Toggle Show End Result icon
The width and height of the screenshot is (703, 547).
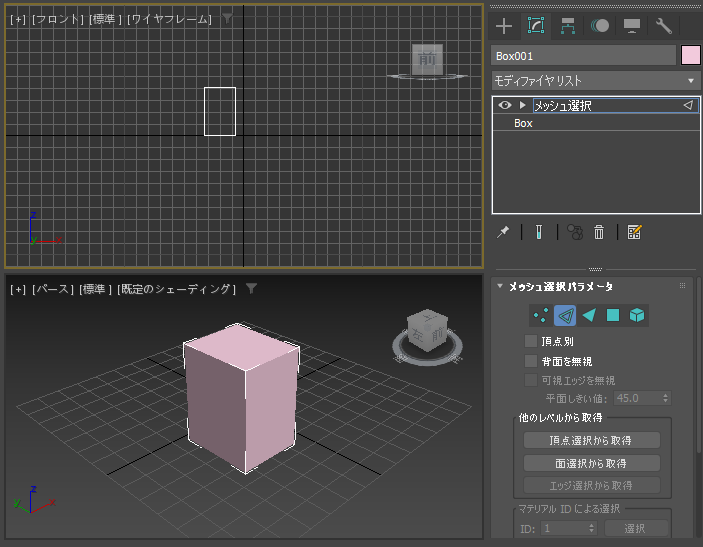[x=539, y=232]
